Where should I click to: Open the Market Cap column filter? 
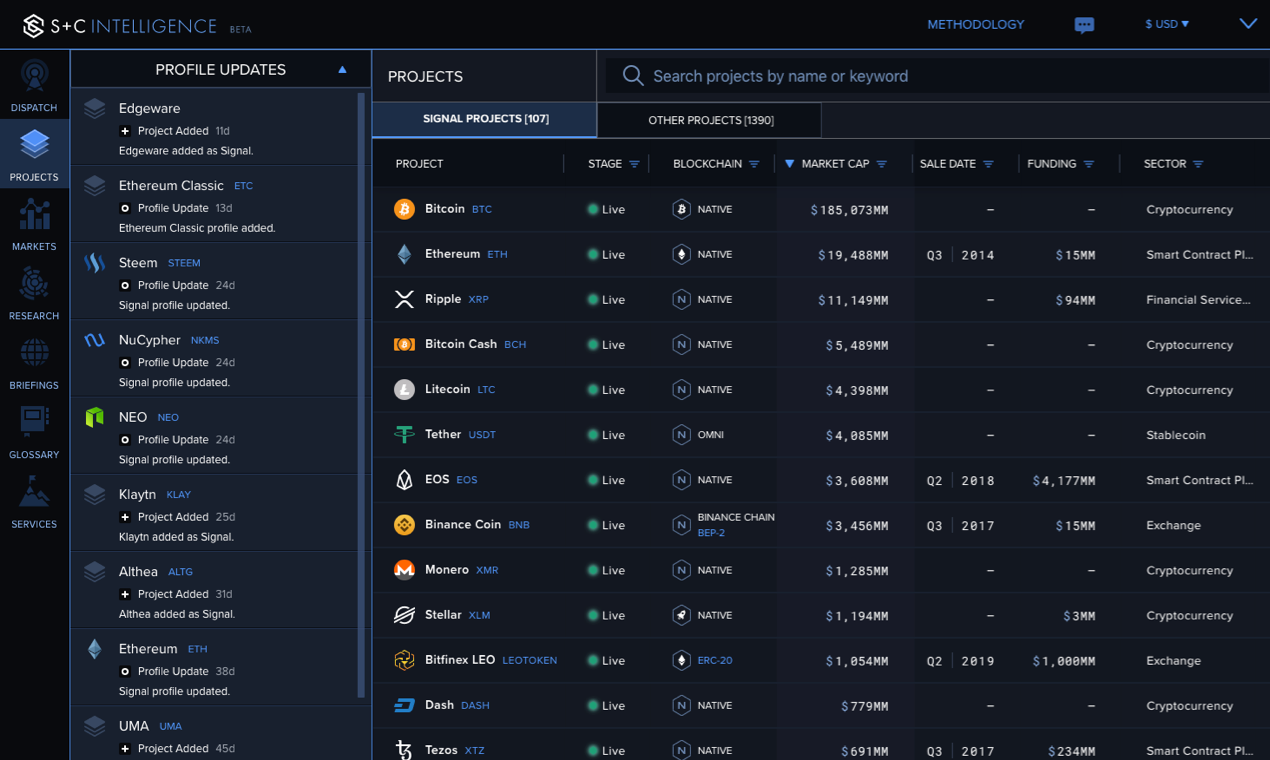tap(881, 164)
